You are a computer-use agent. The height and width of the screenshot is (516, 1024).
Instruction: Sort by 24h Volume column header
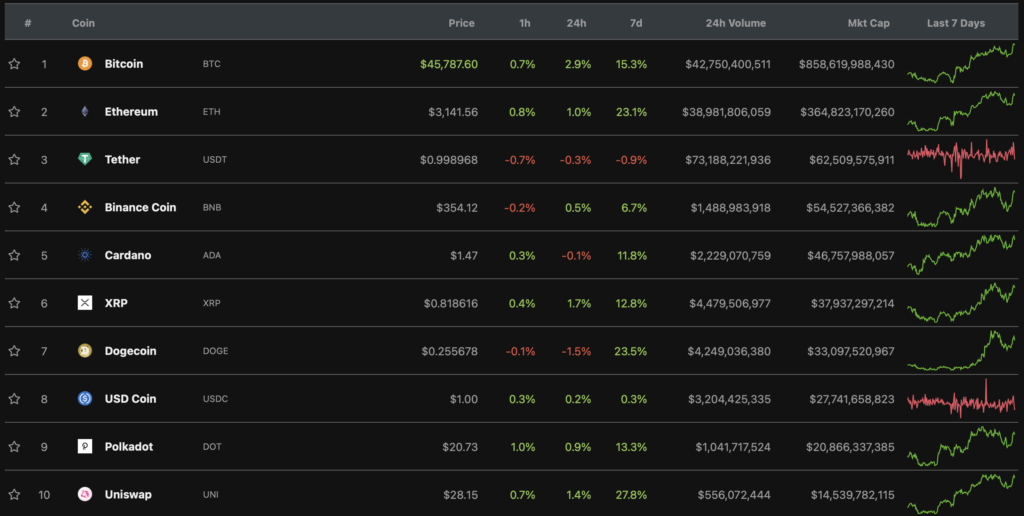735,23
